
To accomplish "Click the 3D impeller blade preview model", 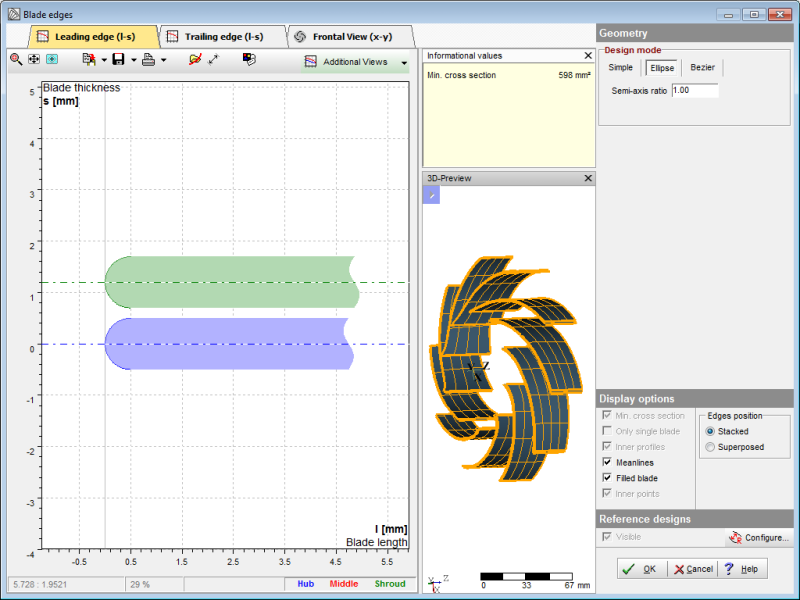I will tap(508, 368).
